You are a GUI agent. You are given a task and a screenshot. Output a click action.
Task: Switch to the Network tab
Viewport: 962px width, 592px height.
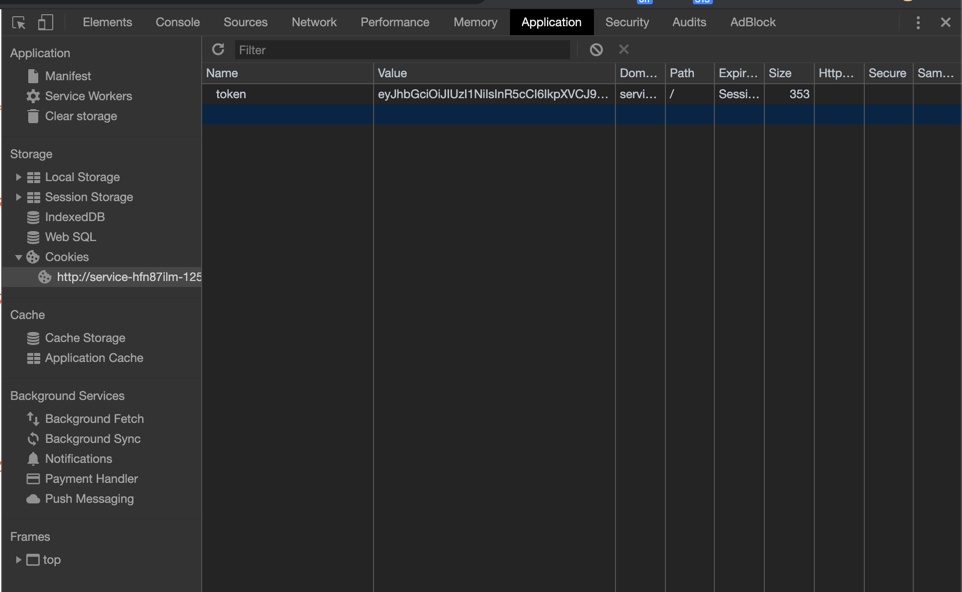click(314, 22)
